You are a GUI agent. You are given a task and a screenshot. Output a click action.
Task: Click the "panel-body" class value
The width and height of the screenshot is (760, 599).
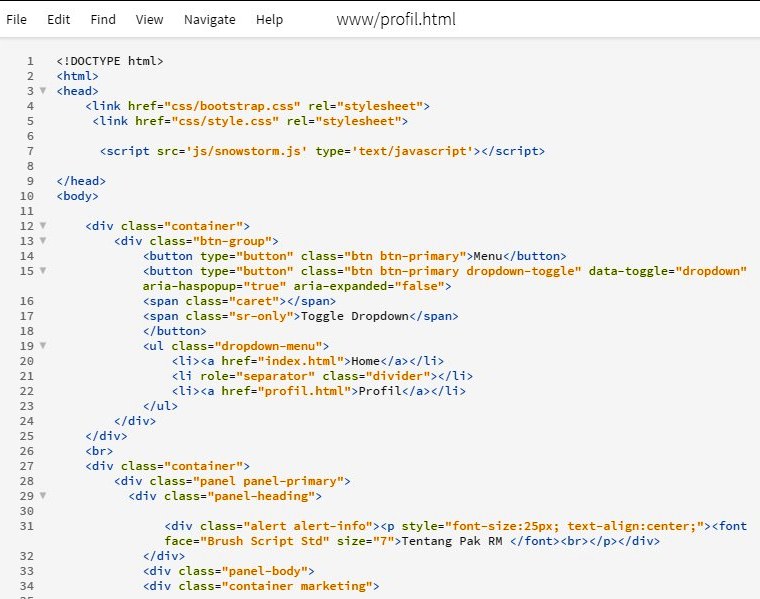pos(265,571)
